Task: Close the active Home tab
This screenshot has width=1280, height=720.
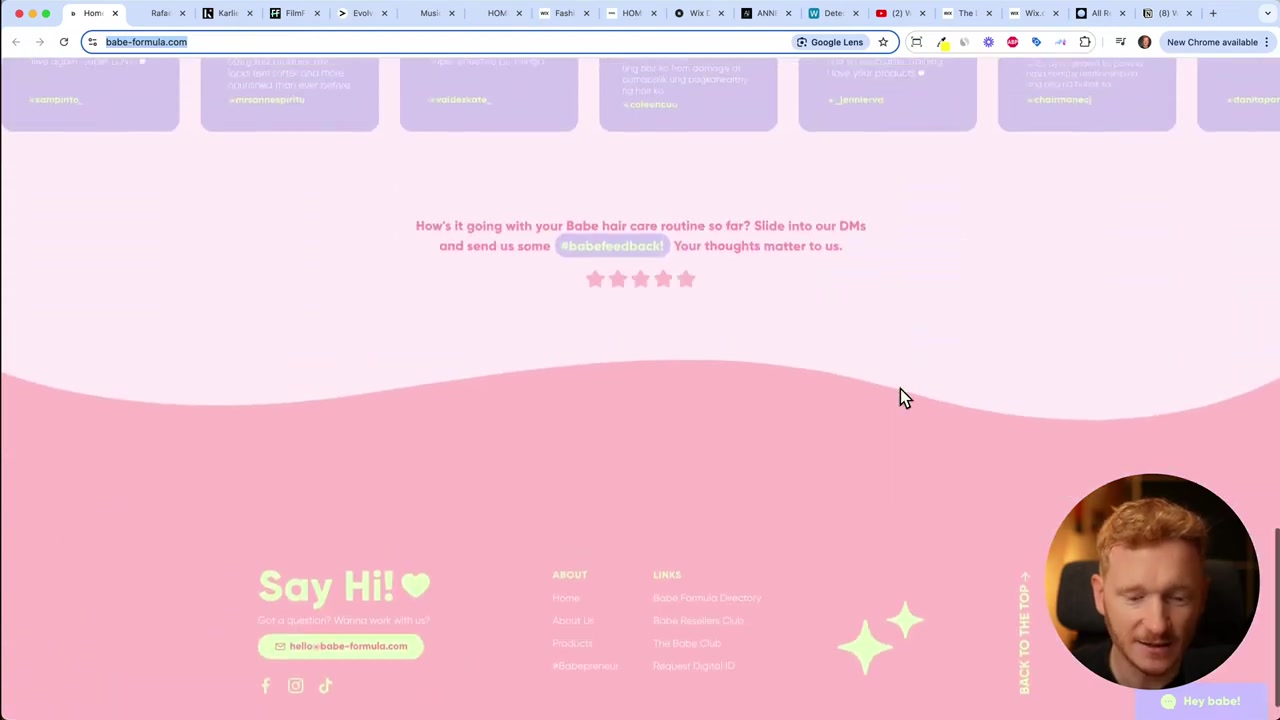Action: coord(115,13)
